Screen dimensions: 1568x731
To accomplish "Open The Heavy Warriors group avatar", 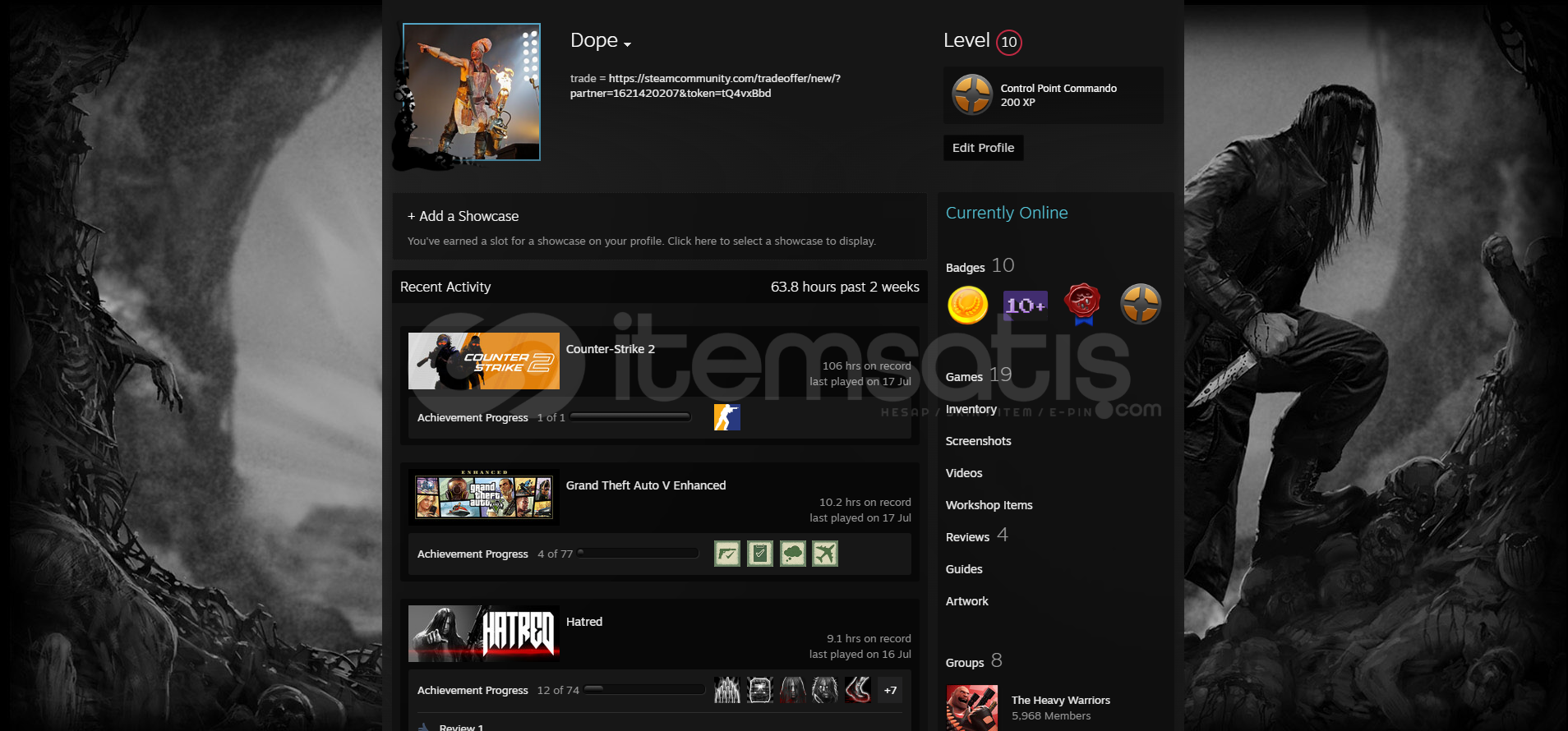I will click(x=972, y=707).
